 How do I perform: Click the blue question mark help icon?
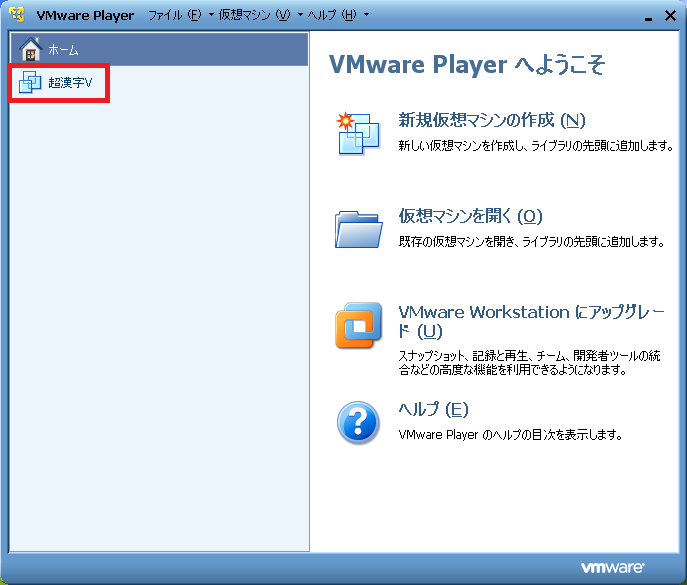[358, 423]
